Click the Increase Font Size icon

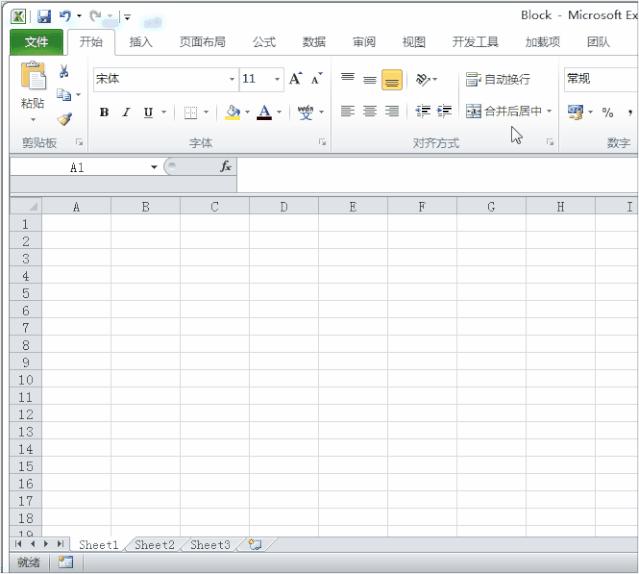[x=296, y=79]
